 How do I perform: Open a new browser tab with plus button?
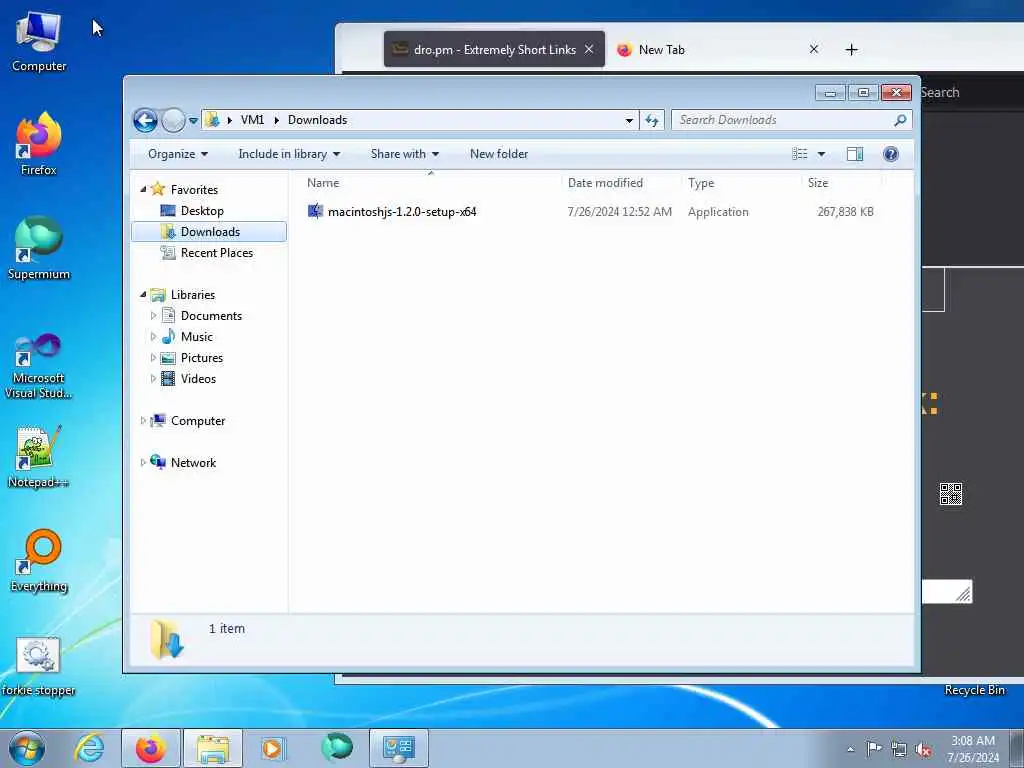click(851, 50)
